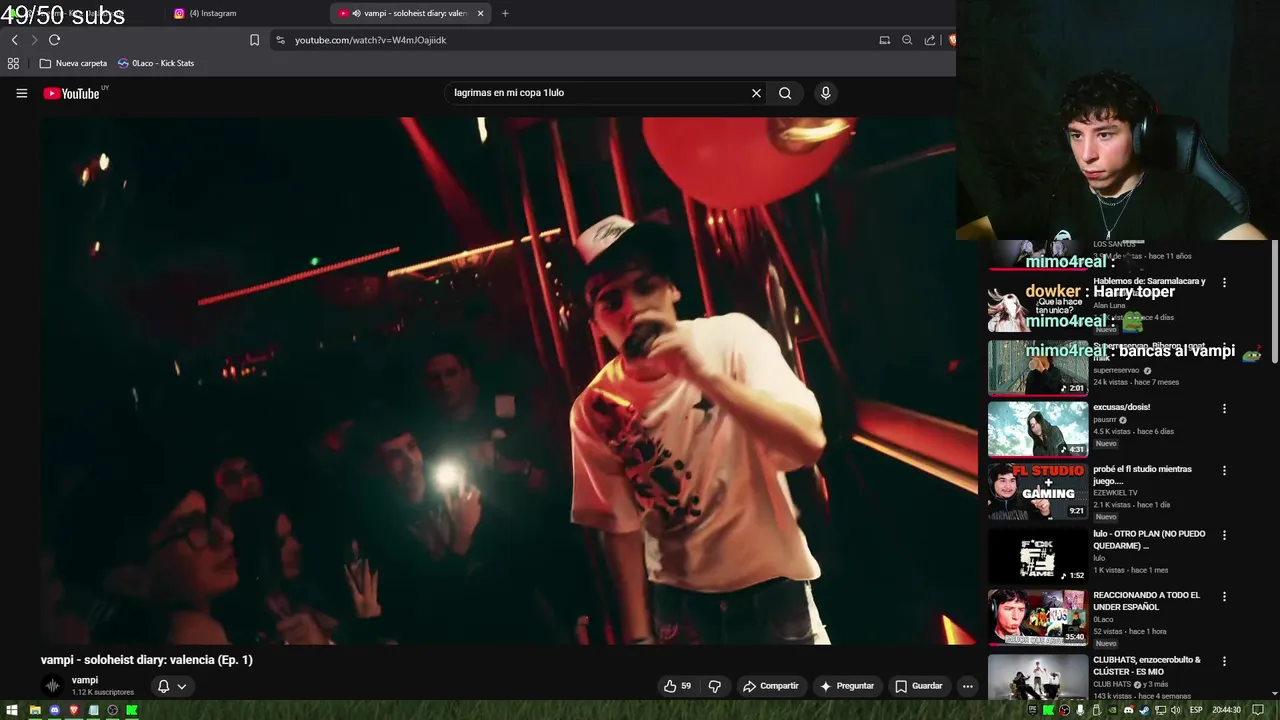This screenshot has width=1280, height=720.
Task: Open options menu for REACCIONANDO A TODO video
Action: pos(1224,597)
